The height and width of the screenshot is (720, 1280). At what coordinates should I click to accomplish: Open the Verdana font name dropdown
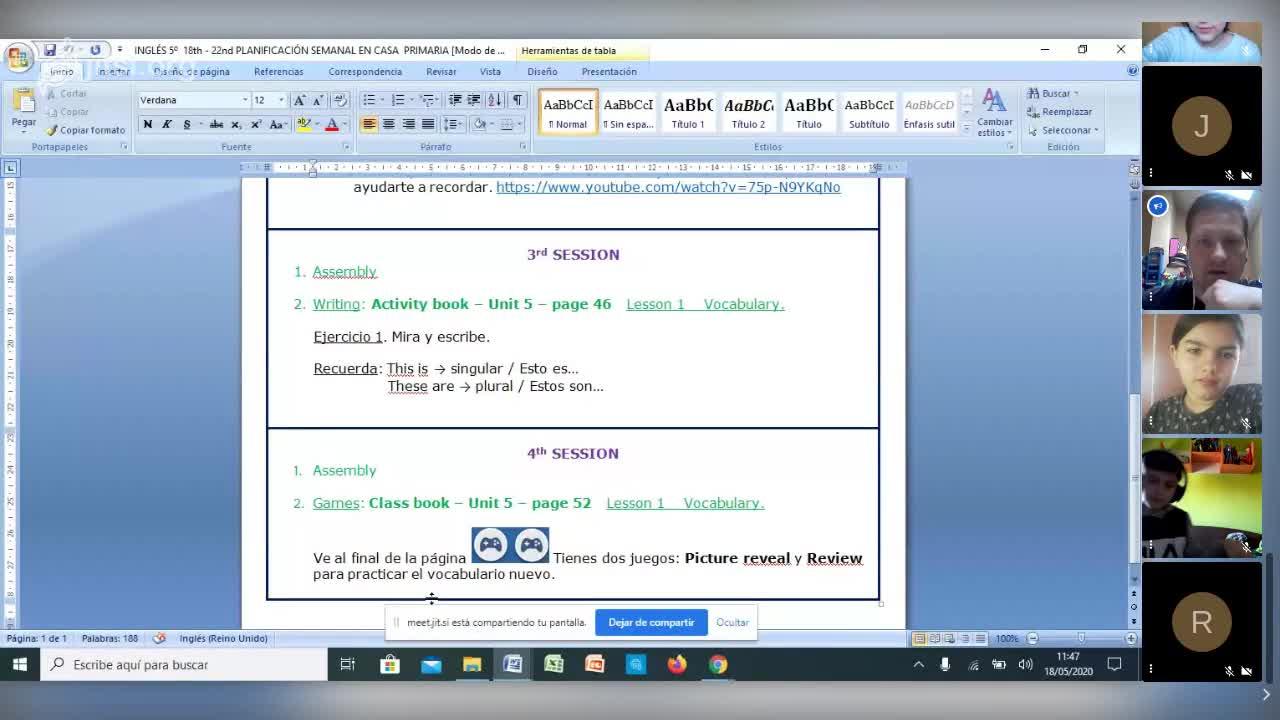[245, 100]
